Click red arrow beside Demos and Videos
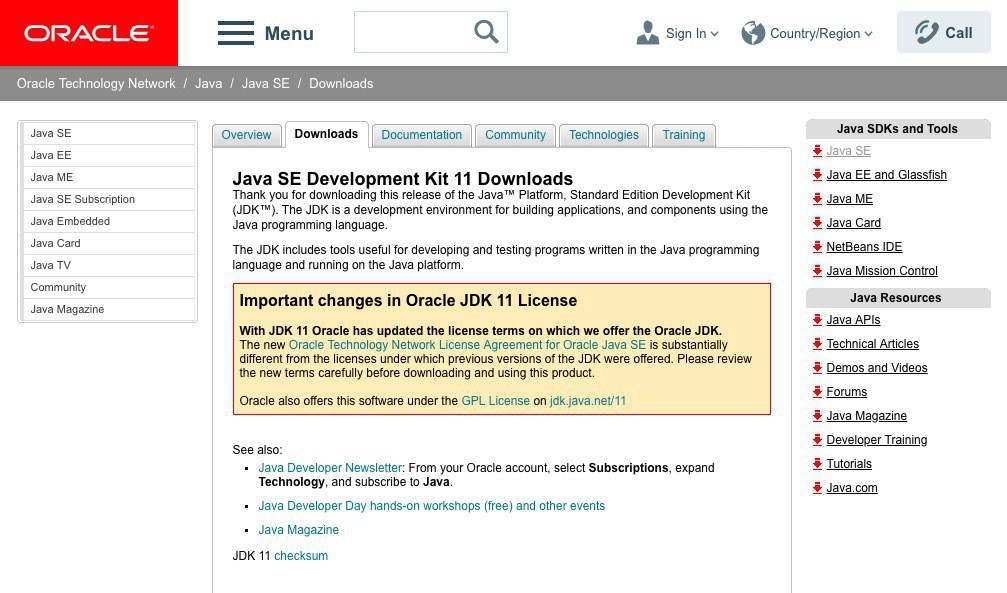This screenshot has height=593, width=1007. click(817, 368)
